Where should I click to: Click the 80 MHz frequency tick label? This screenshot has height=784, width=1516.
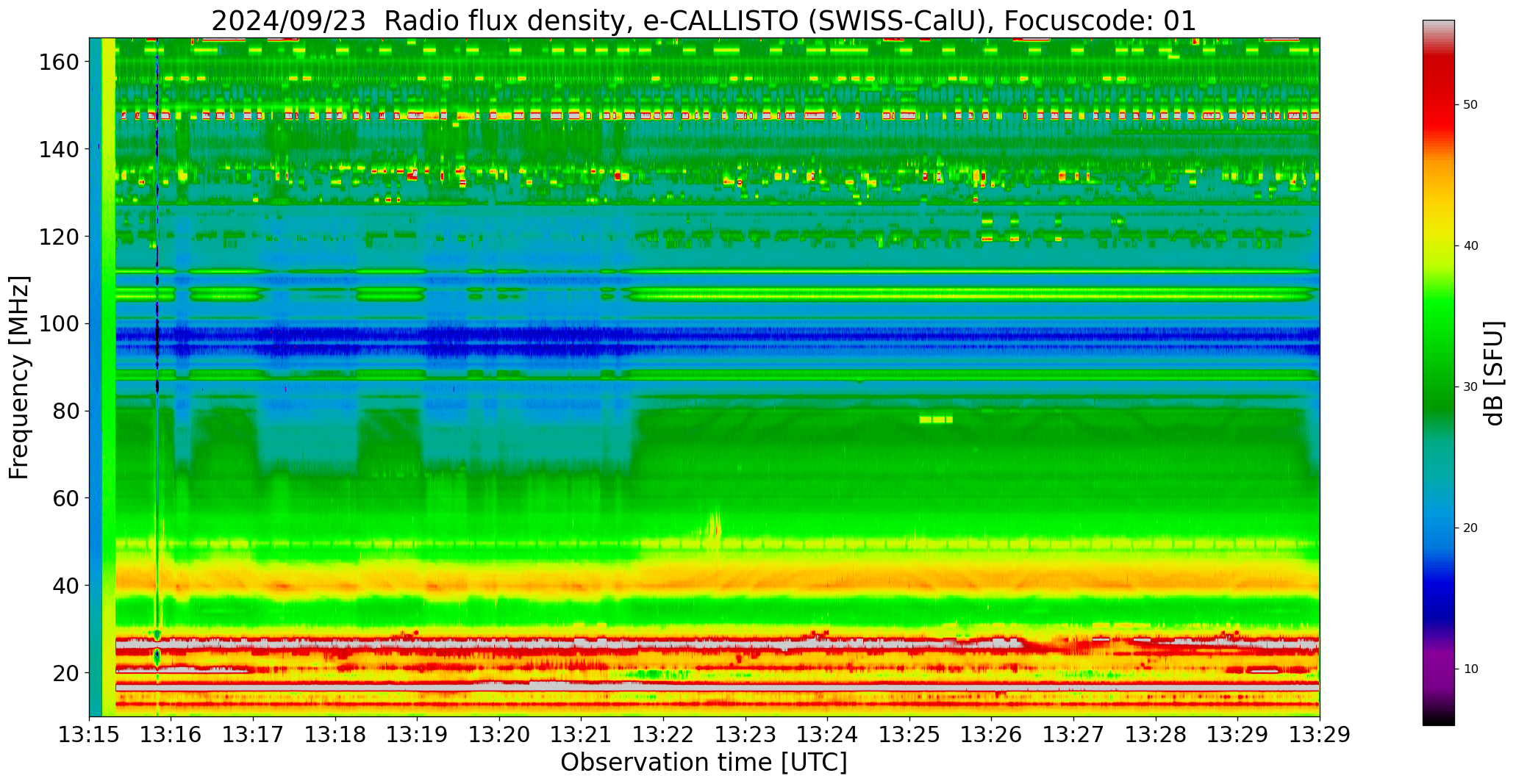pos(66,411)
